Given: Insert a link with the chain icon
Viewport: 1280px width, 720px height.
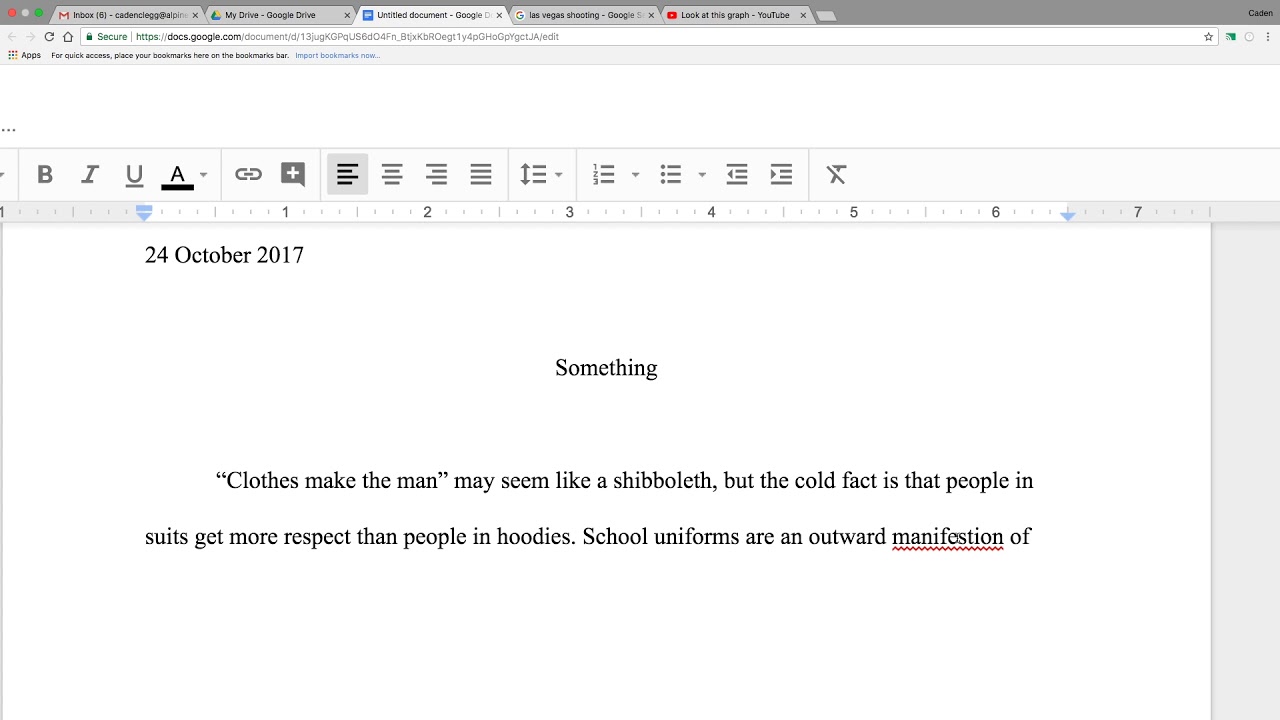Looking at the screenshot, I should (248, 175).
